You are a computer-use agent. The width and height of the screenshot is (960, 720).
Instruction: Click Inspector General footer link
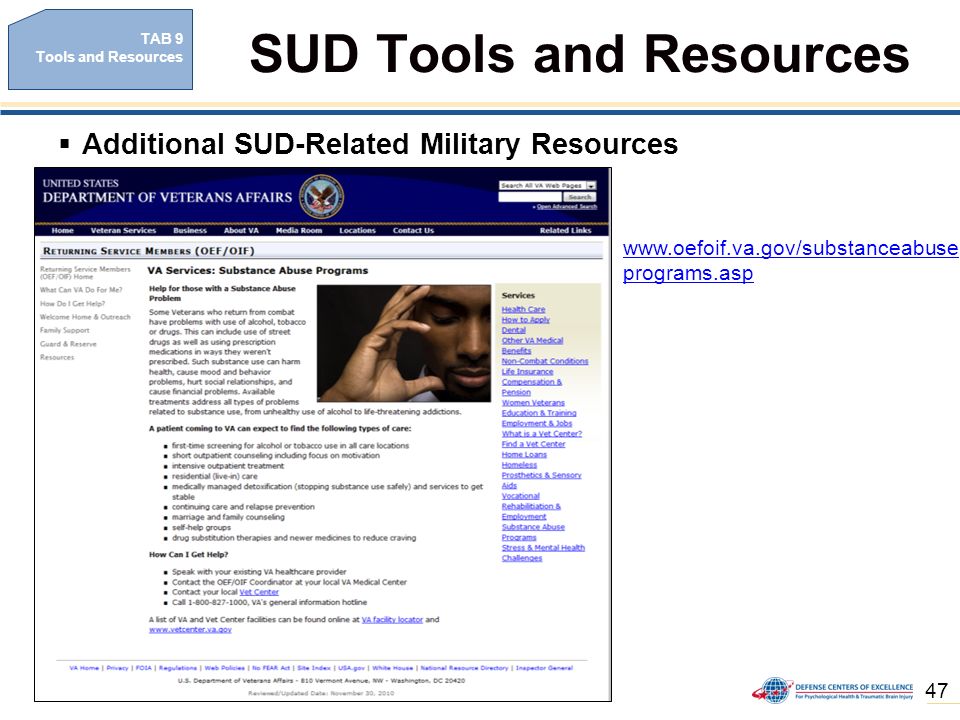(x=544, y=669)
